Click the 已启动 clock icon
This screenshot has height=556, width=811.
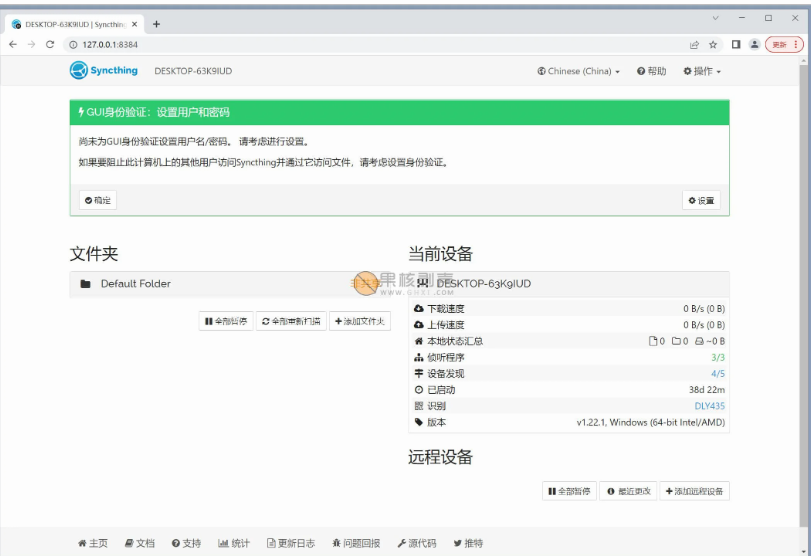[419, 390]
